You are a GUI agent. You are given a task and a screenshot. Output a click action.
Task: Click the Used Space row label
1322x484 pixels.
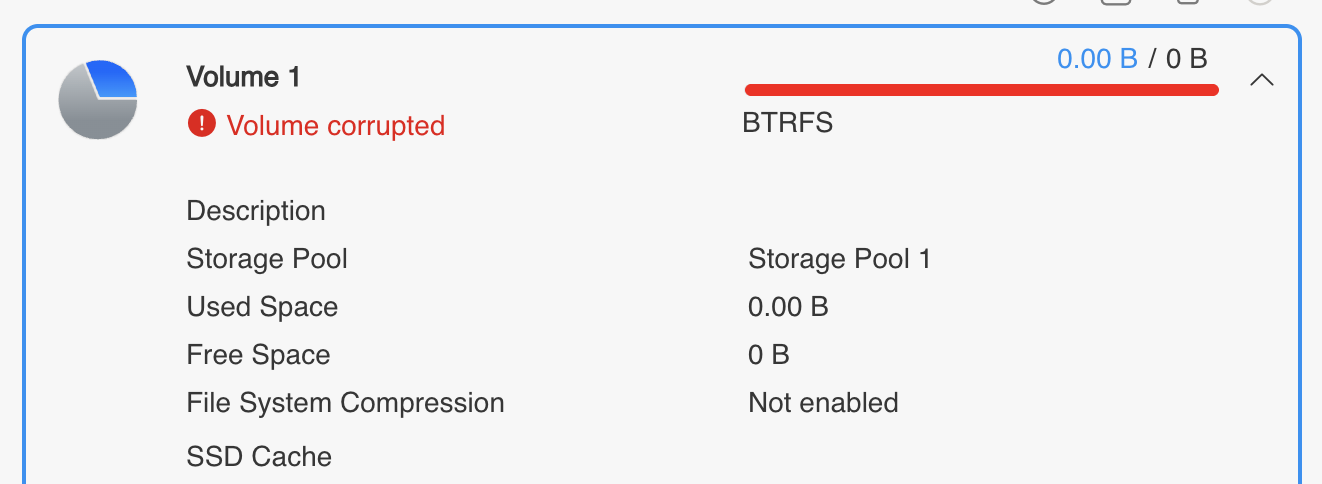click(x=262, y=307)
